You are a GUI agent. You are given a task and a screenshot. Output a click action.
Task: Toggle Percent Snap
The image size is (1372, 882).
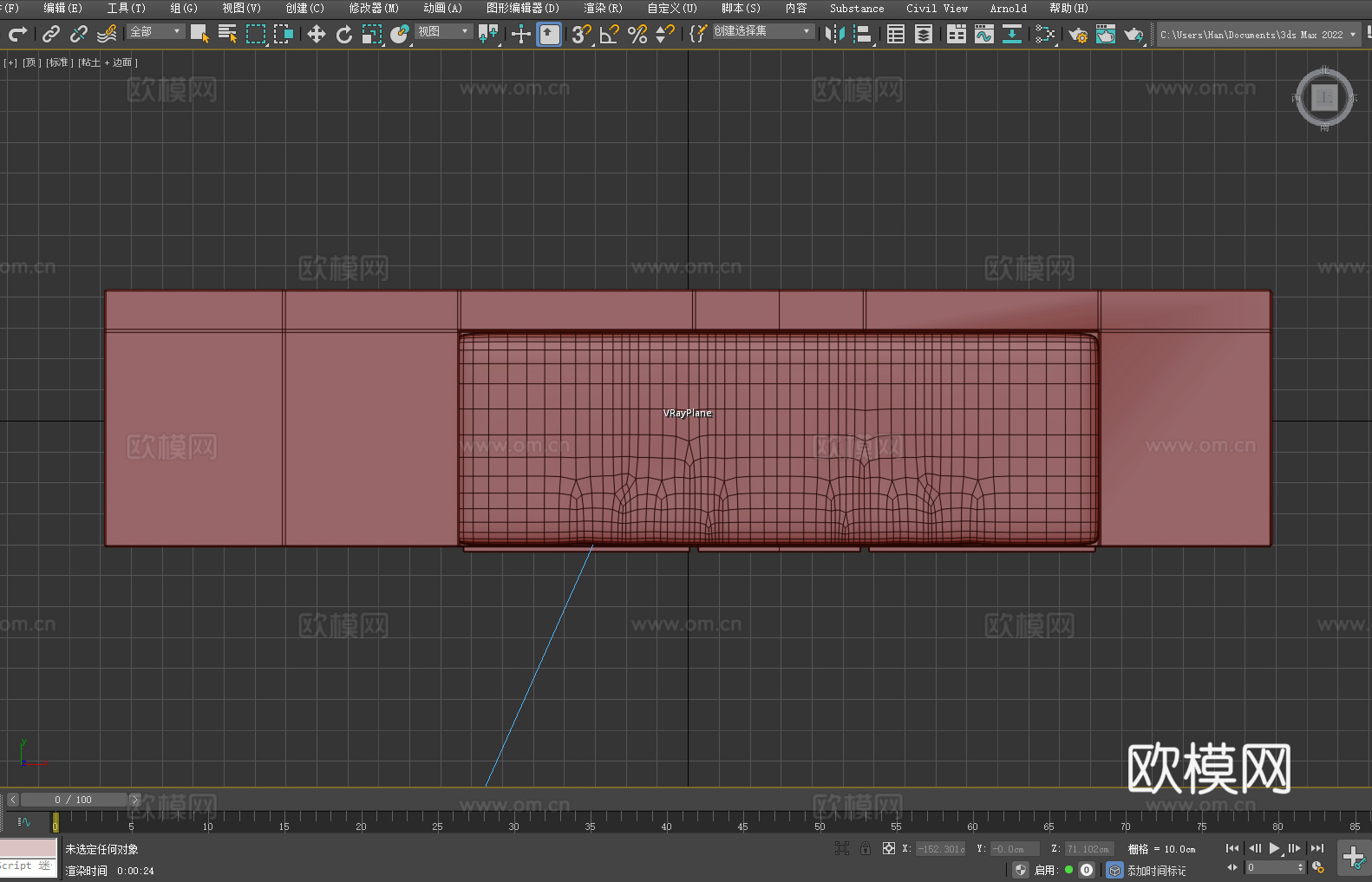pyautogui.click(x=637, y=34)
